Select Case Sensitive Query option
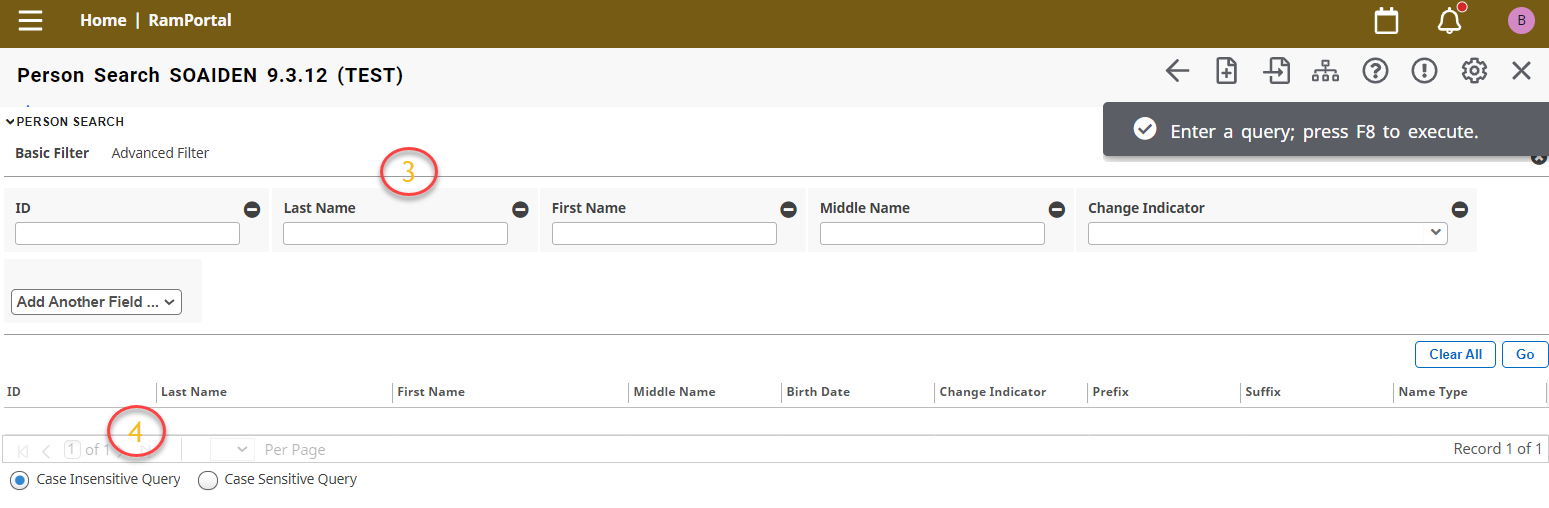Viewport: 1549px width, 508px height. pos(208,480)
